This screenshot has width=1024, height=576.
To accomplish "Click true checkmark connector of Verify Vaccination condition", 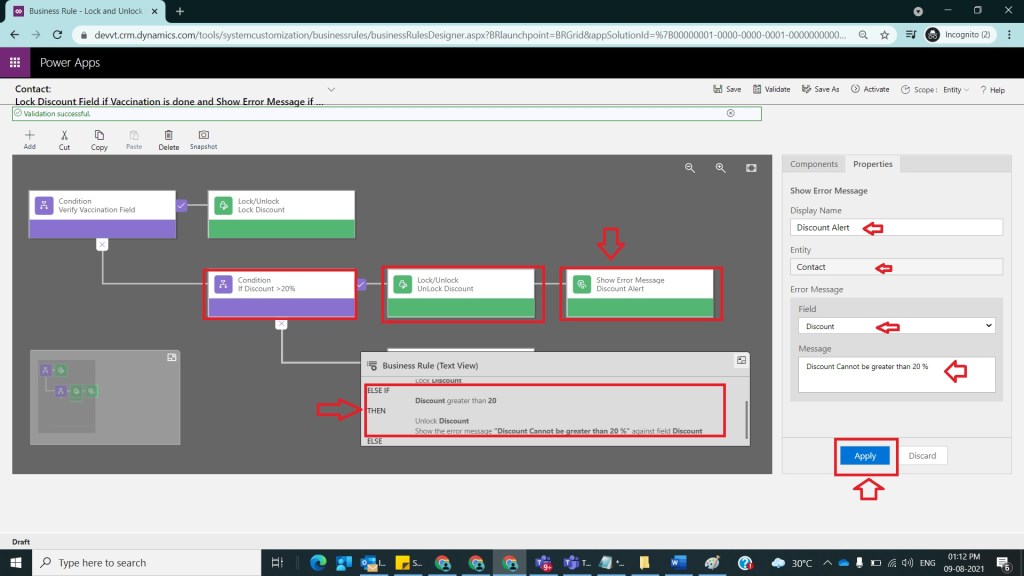I will click(182, 205).
